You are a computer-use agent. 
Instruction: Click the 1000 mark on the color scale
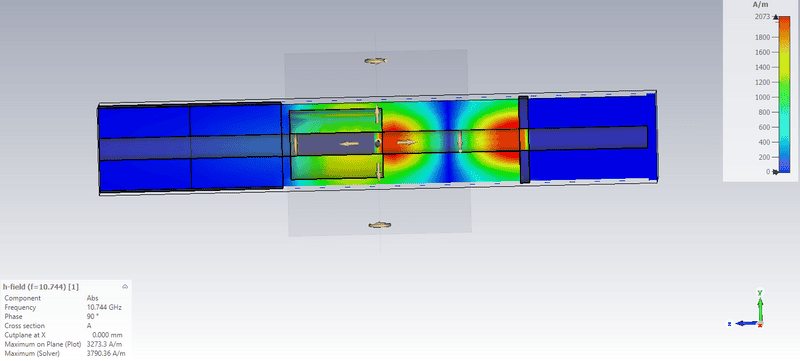763,97
